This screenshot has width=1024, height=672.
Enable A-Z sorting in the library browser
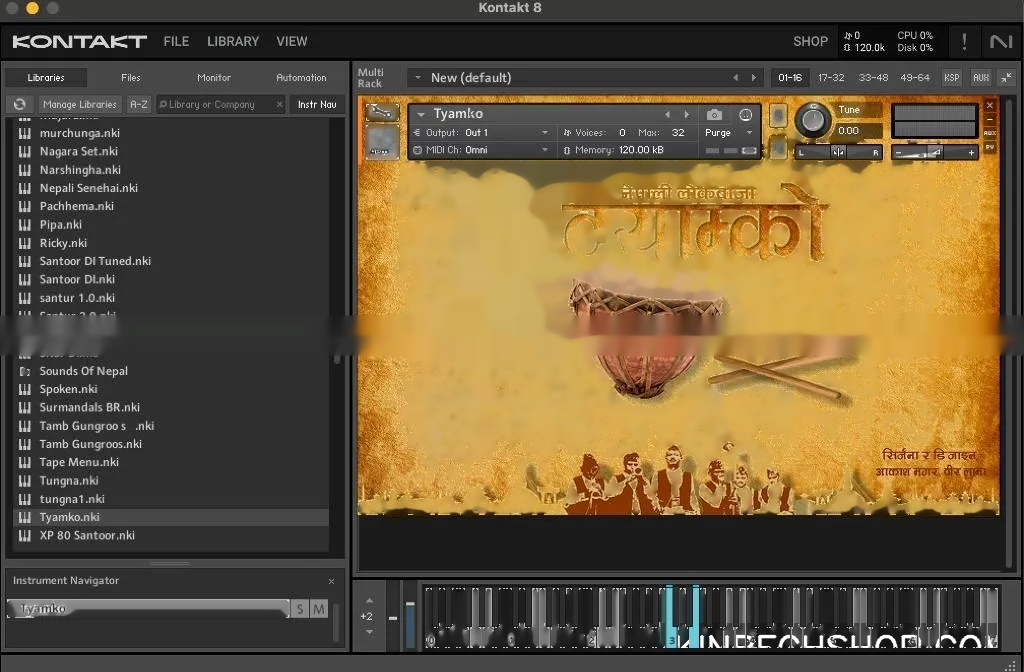[x=138, y=104]
